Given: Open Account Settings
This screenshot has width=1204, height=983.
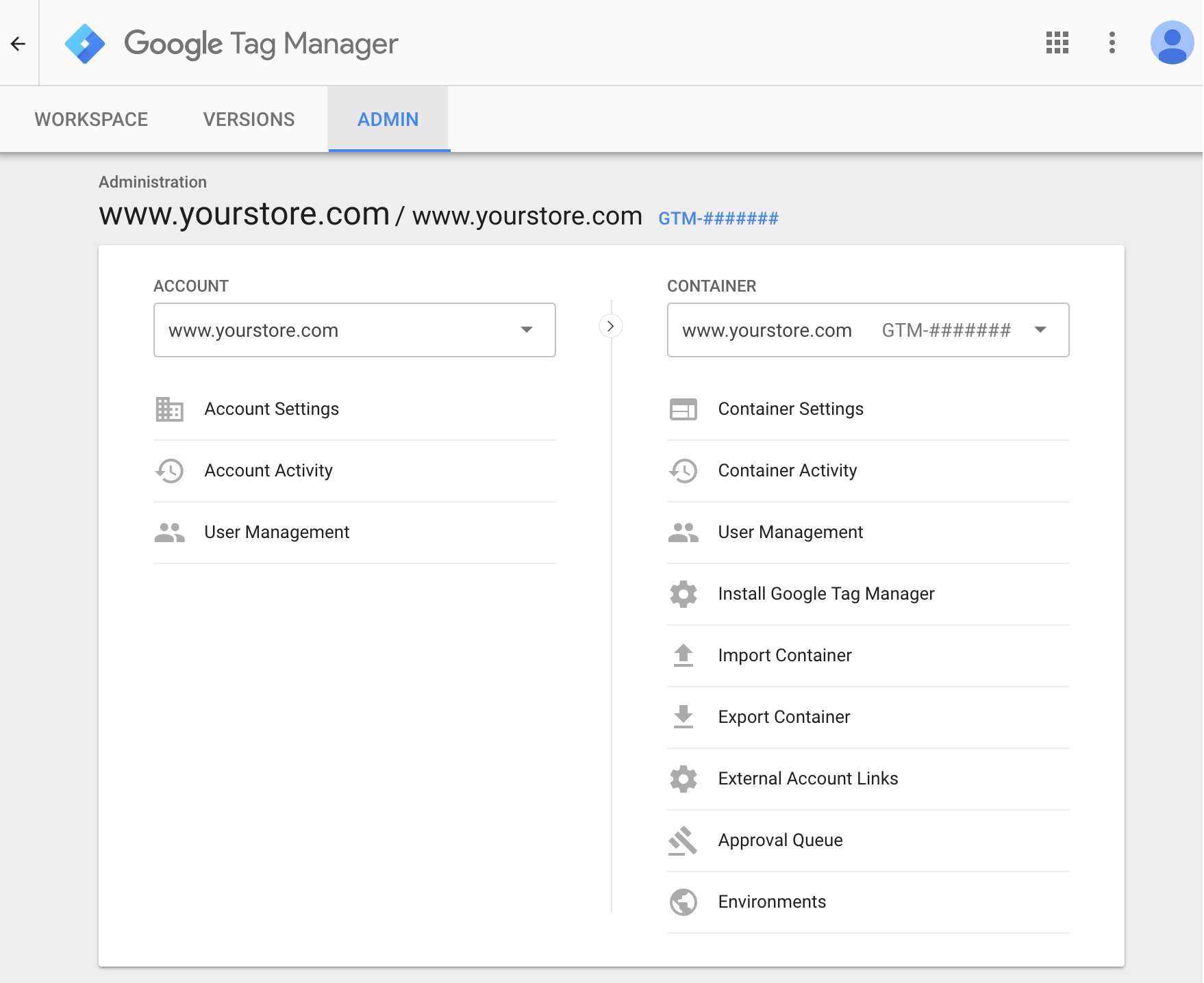Looking at the screenshot, I should point(354,409).
